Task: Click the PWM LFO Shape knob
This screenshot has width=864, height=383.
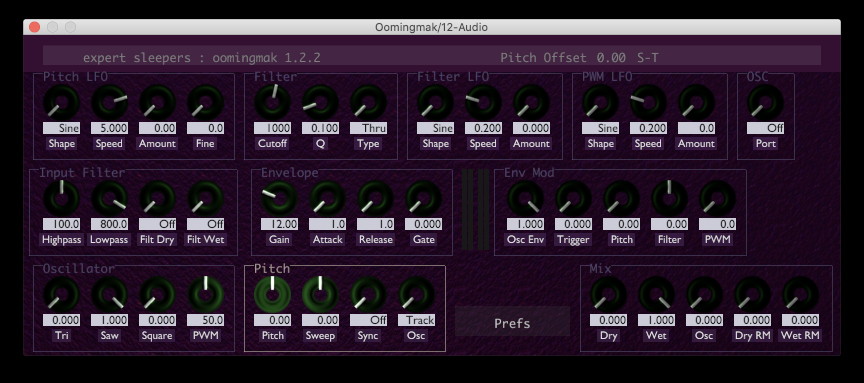Action: [x=601, y=102]
